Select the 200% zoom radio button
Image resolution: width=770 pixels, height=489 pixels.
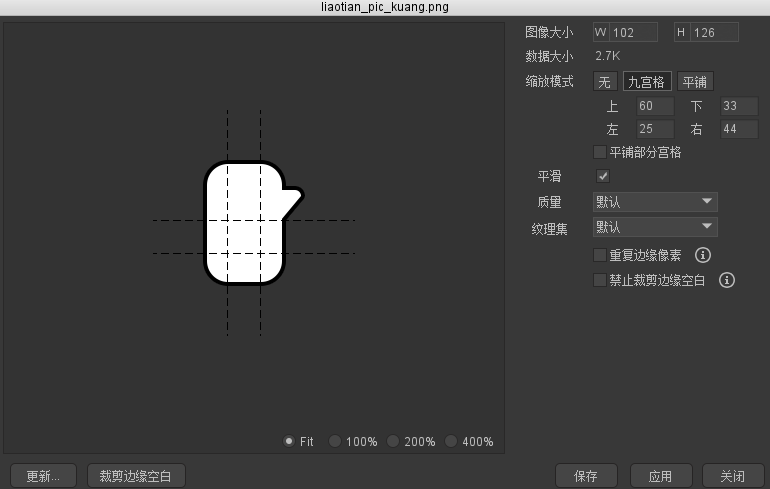393,441
